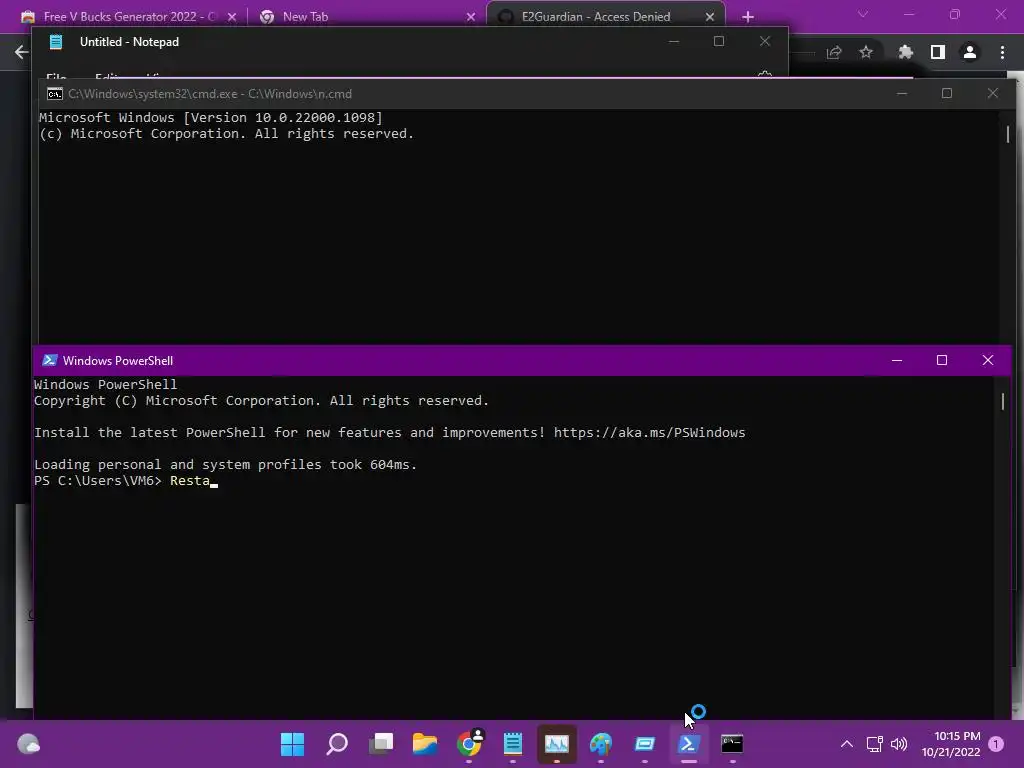The image size is (1024, 768).
Task: Click the Notepad title bar icon
Action: click(56, 42)
